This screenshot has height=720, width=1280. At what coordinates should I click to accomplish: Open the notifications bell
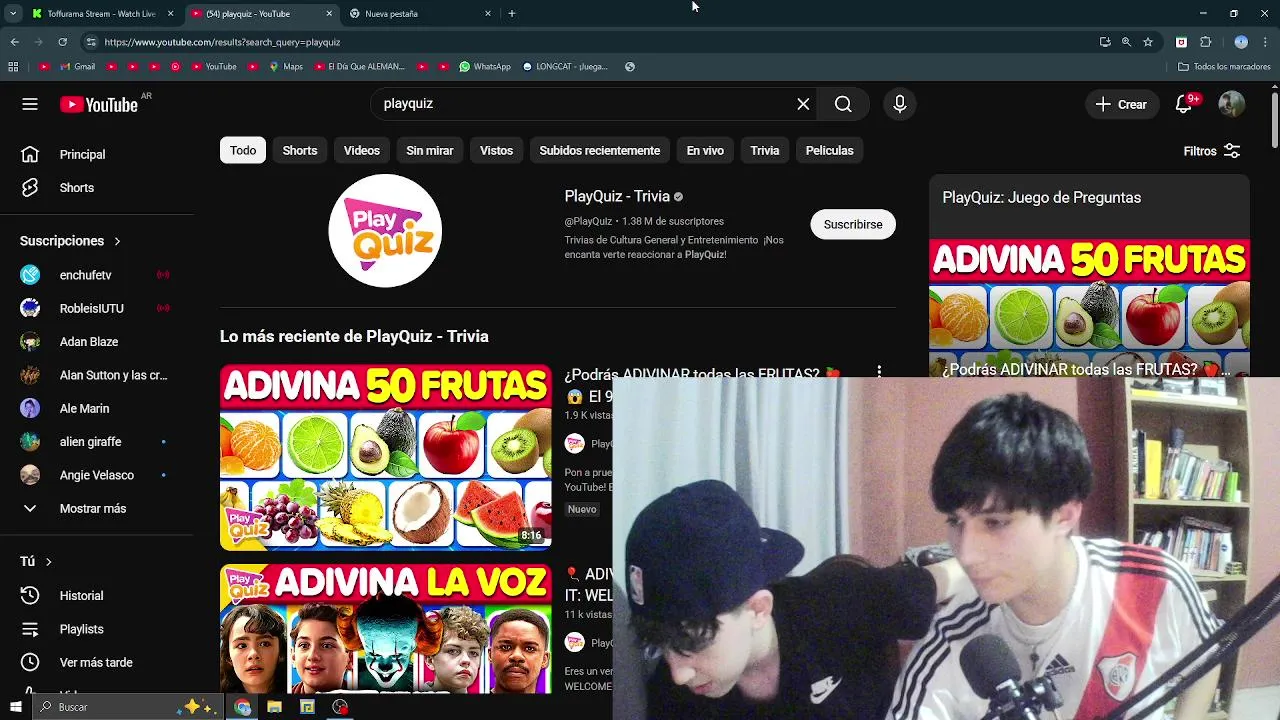[x=1183, y=104]
